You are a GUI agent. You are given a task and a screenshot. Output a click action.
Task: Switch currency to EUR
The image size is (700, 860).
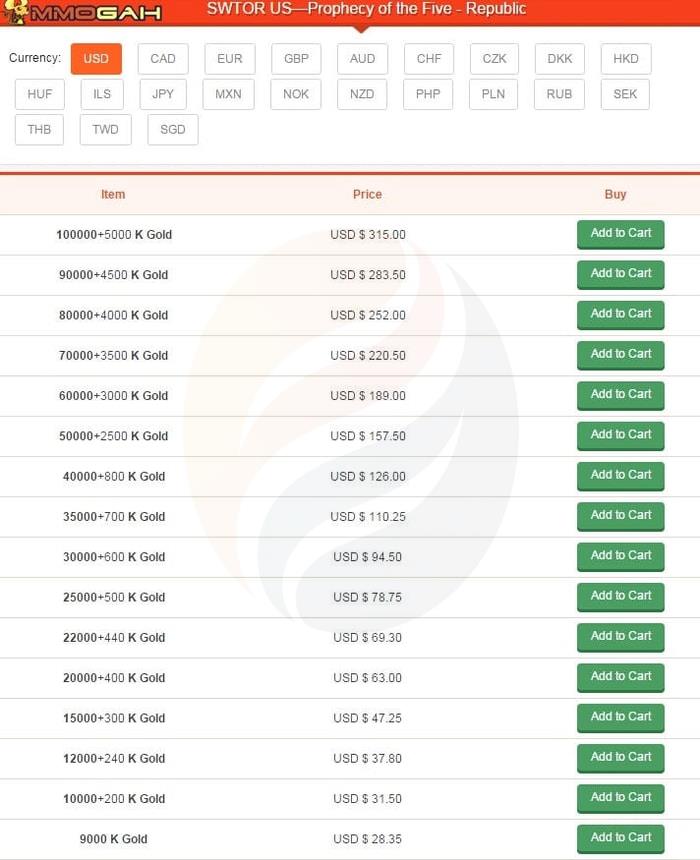coord(230,59)
